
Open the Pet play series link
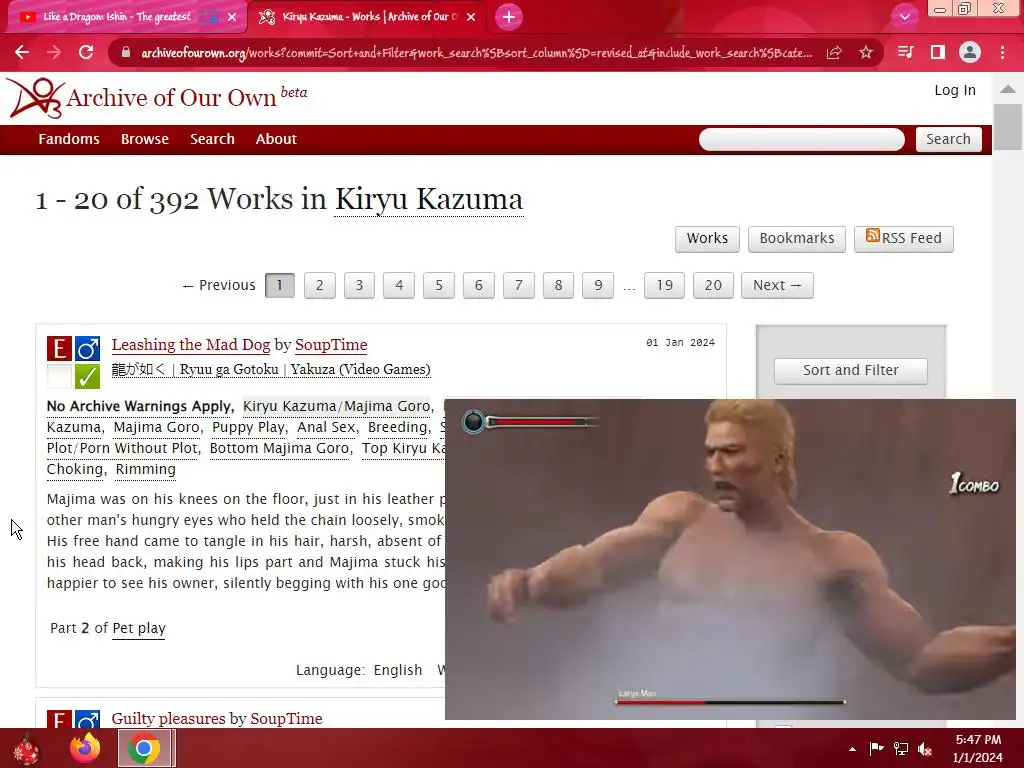(139, 628)
